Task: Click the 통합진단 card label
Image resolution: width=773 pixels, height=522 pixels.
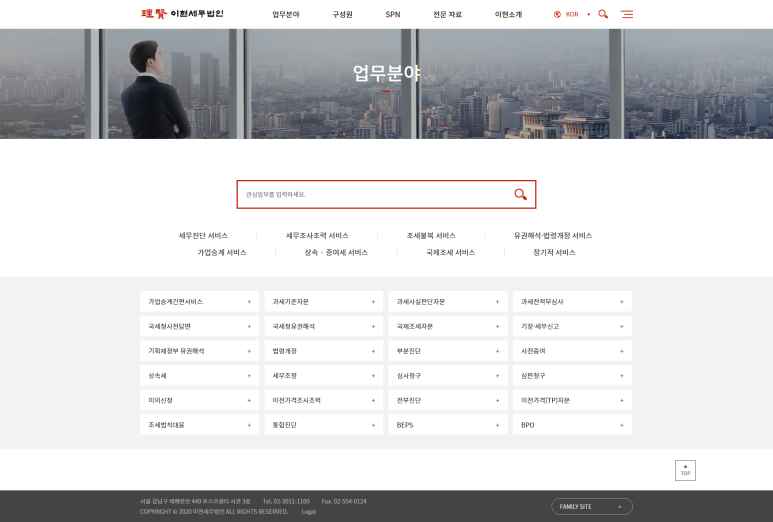Action: [x=284, y=425]
